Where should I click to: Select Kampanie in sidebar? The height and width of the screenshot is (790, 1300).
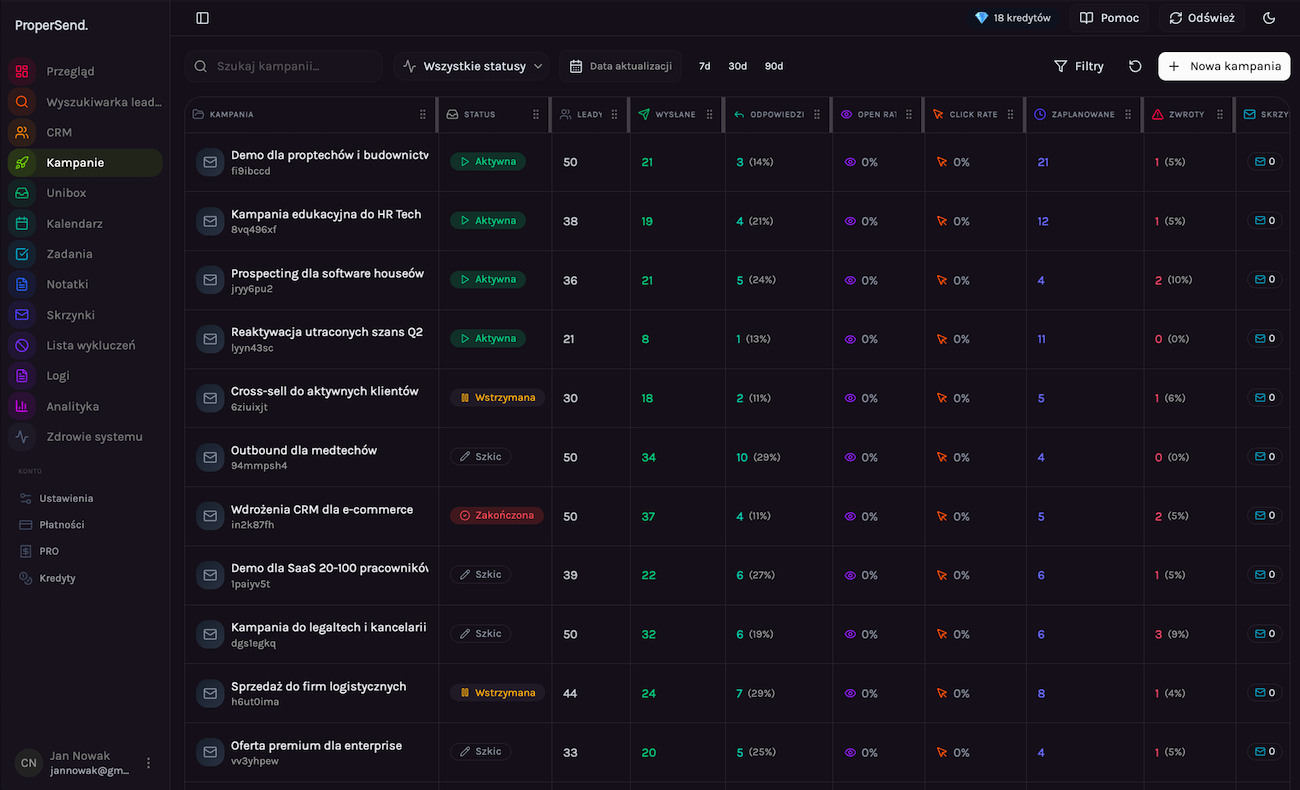84,163
